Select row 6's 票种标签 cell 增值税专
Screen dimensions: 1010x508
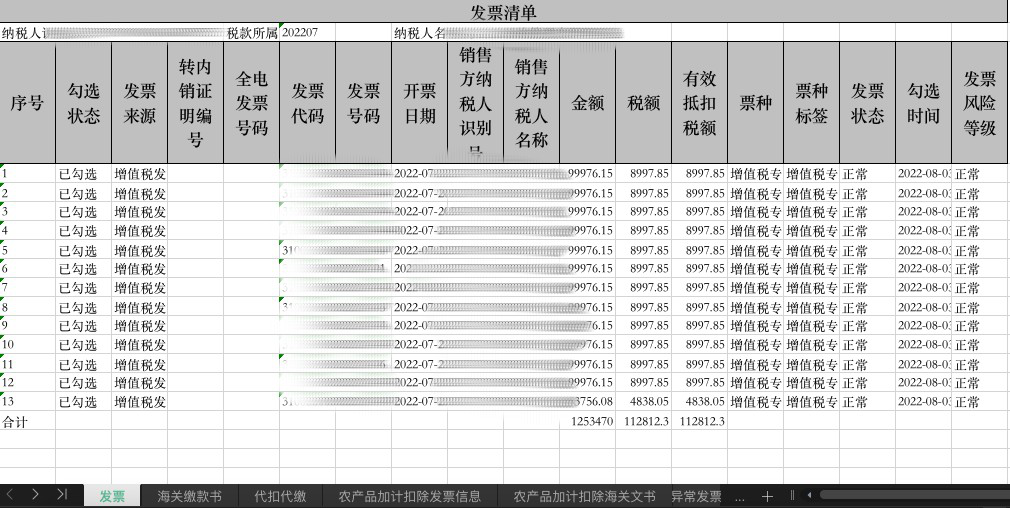812,268
